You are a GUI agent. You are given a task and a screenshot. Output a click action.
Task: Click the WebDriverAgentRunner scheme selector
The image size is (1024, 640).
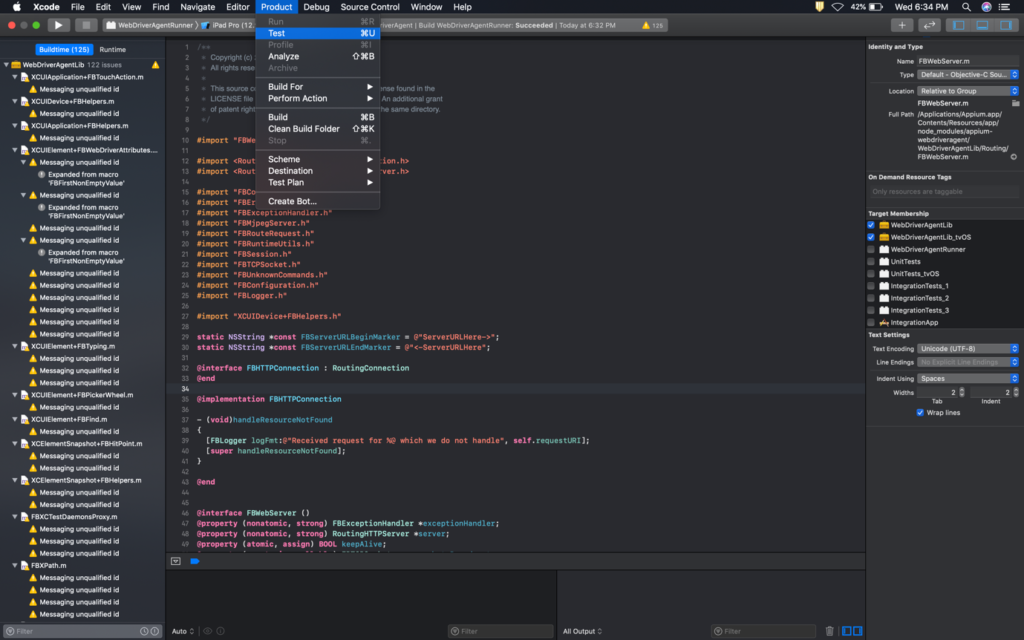150,25
